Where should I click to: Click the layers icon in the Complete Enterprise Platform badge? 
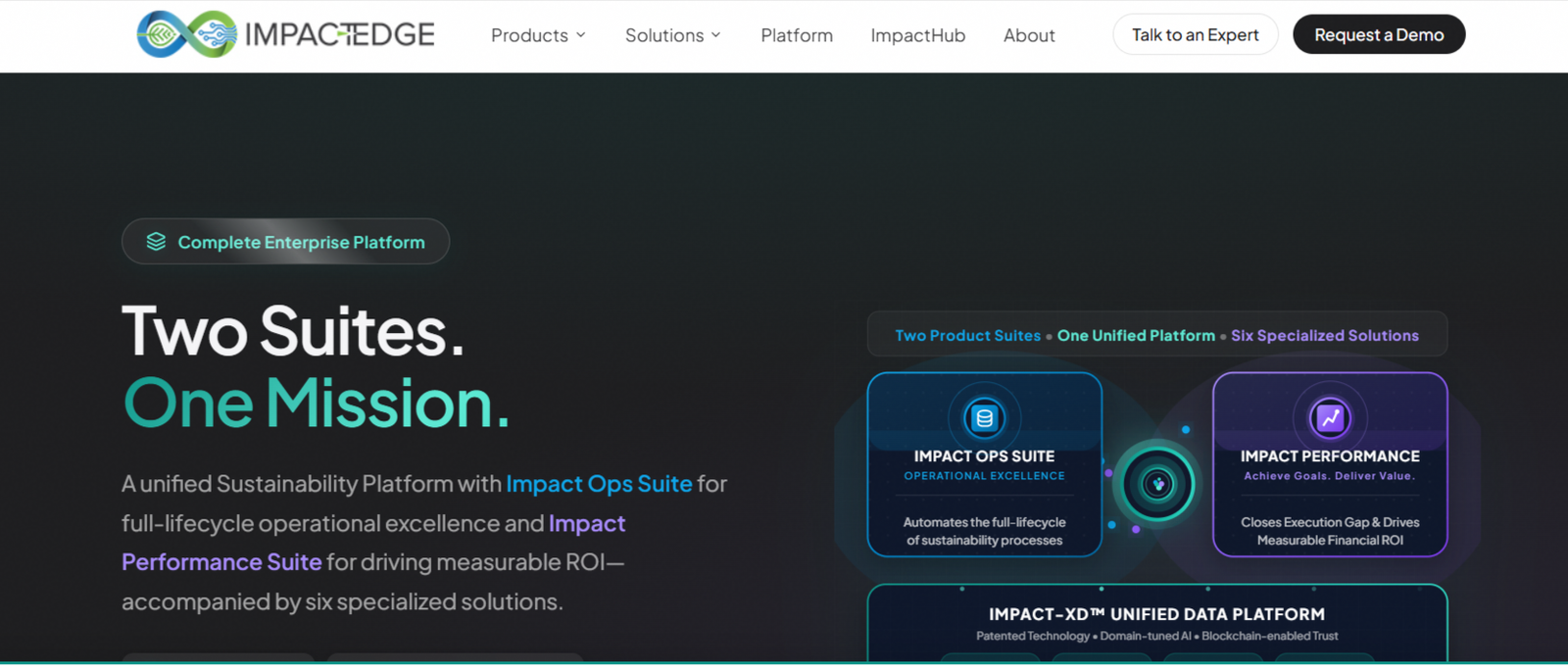click(156, 242)
